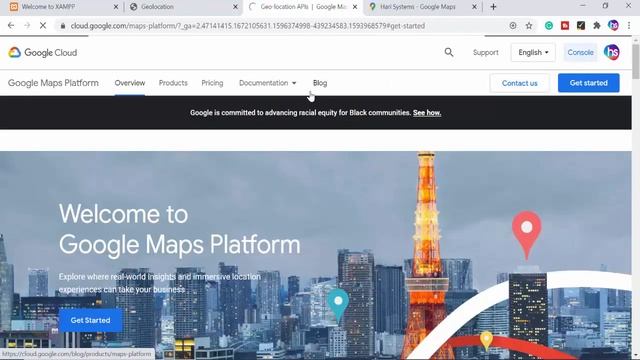Open the Console button
The height and width of the screenshot is (360, 640).
580,53
